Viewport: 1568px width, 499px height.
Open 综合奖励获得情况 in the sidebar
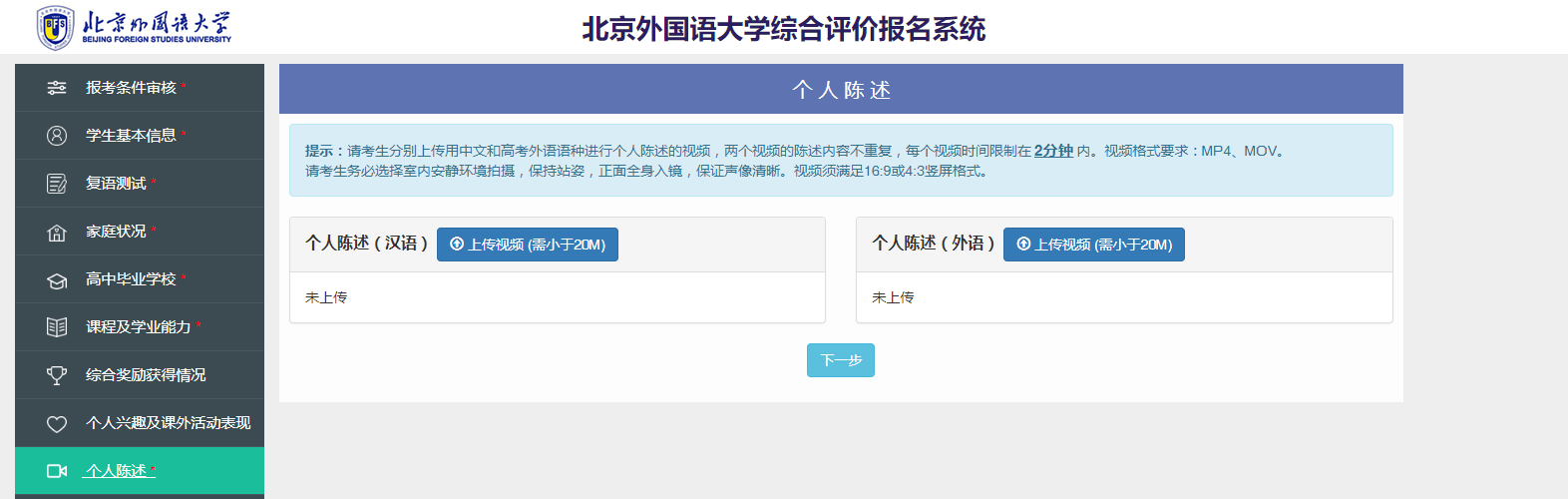(x=140, y=375)
